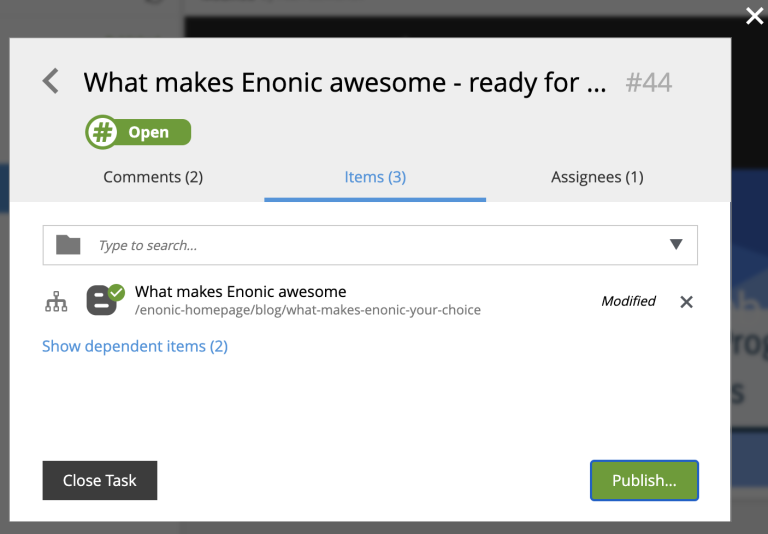Select the 'What makes Enonic awesome' item name
Image resolution: width=768 pixels, height=534 pixels.
coord(240,292)
